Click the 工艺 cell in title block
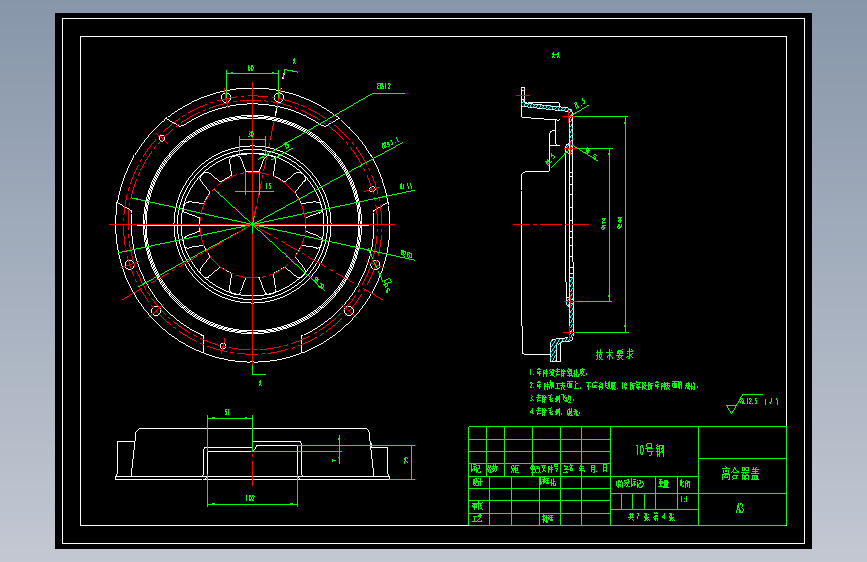The width and height of the screenshot is (867, 562). coord(477,519)
